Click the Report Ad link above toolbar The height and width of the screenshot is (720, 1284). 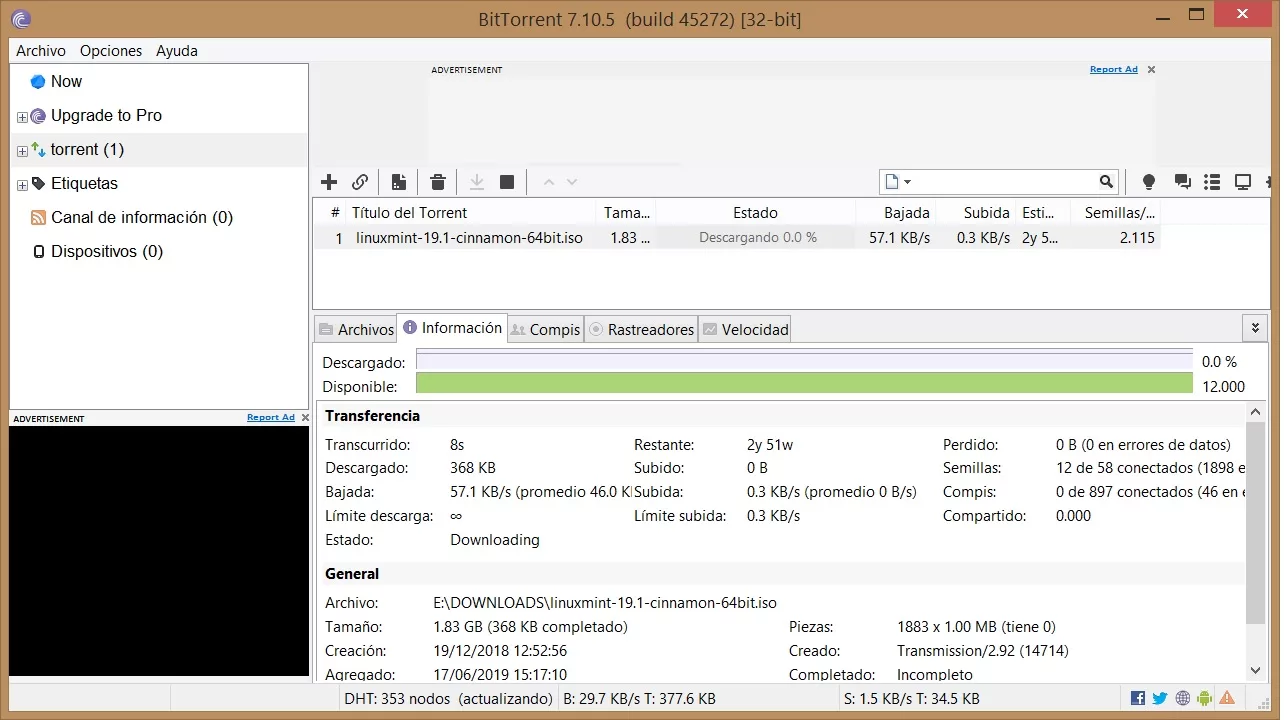click(1113, 70)
